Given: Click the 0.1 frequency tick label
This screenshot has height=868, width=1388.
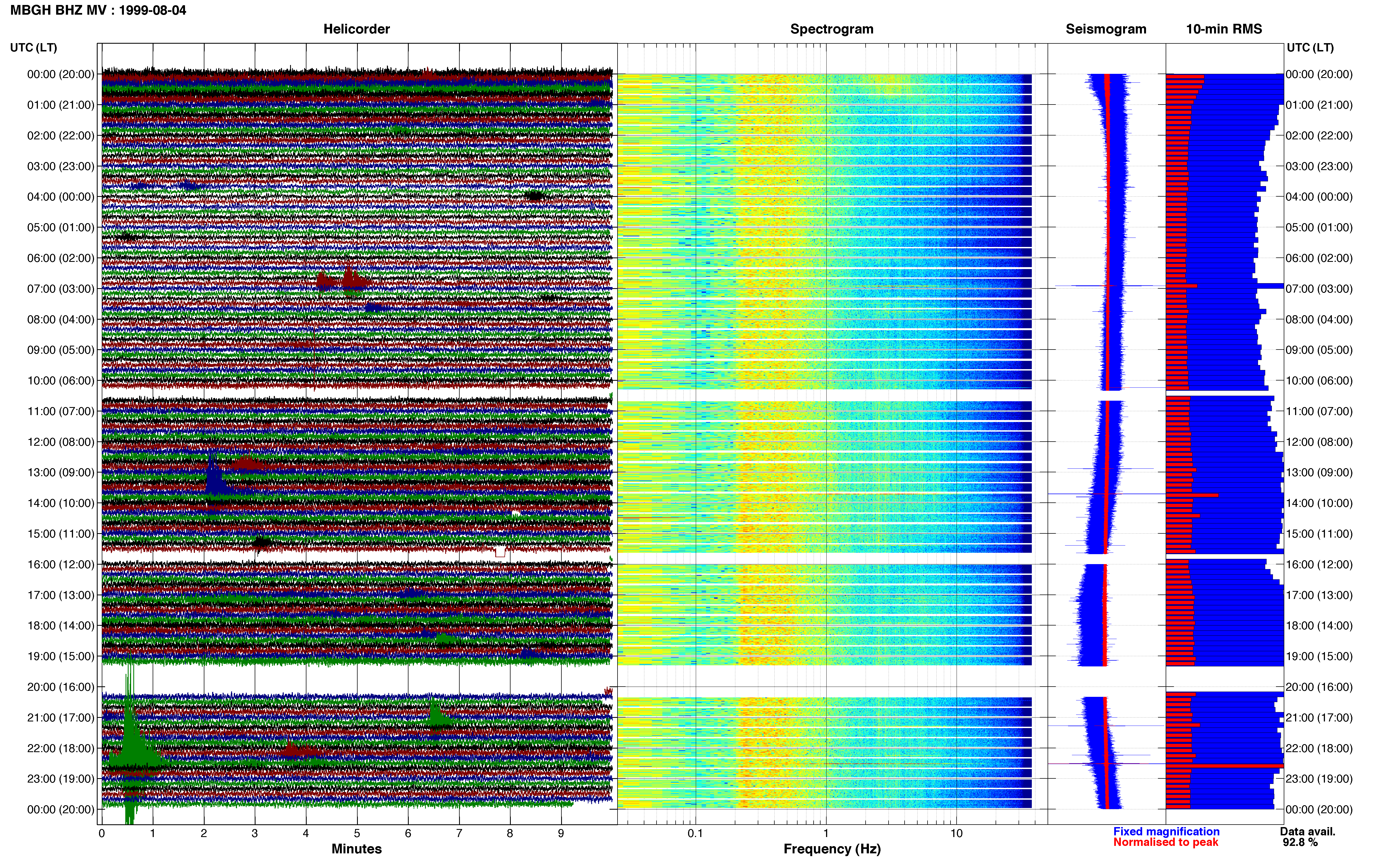Looking at the screenshot, I should [695, 833].
